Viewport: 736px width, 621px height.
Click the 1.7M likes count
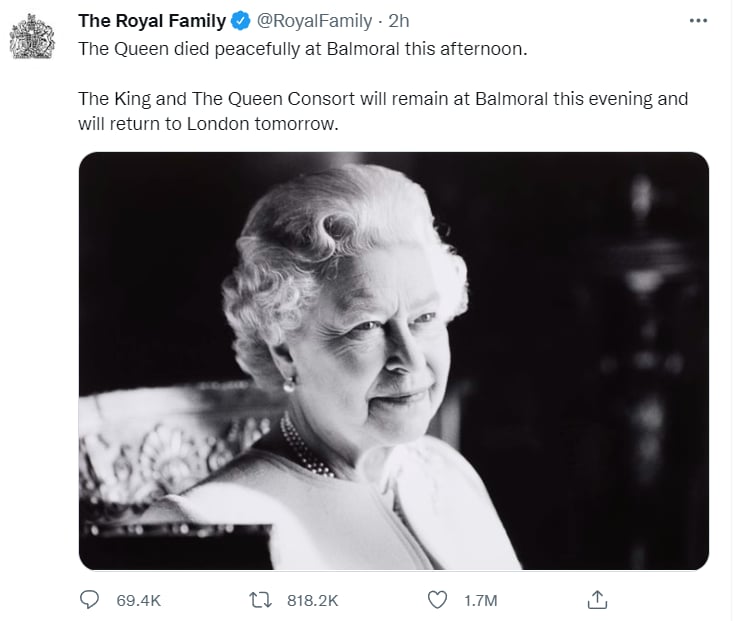point(481,600)
